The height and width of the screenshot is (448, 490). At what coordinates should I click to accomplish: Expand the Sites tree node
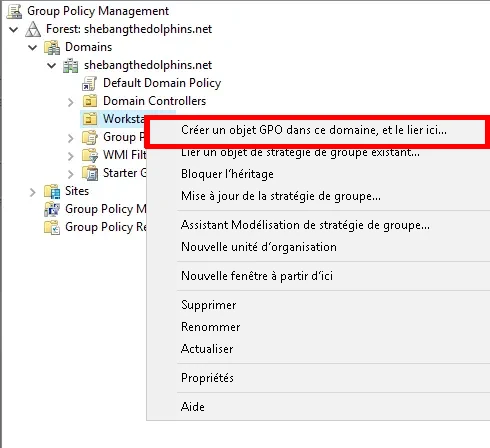tap(32, 192)
